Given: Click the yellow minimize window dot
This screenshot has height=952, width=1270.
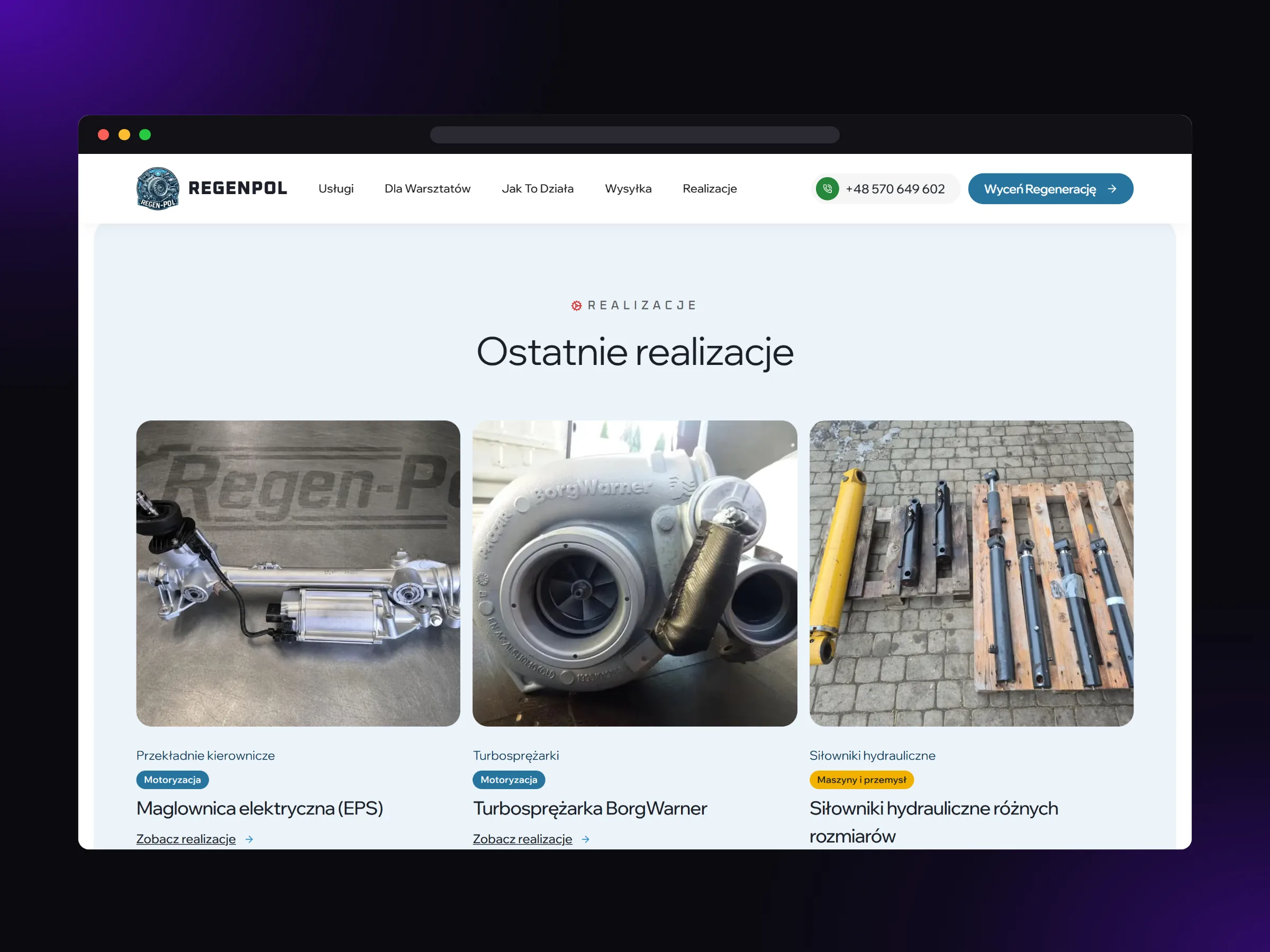Looking at the screenshot, I should [x=124, y=135].
